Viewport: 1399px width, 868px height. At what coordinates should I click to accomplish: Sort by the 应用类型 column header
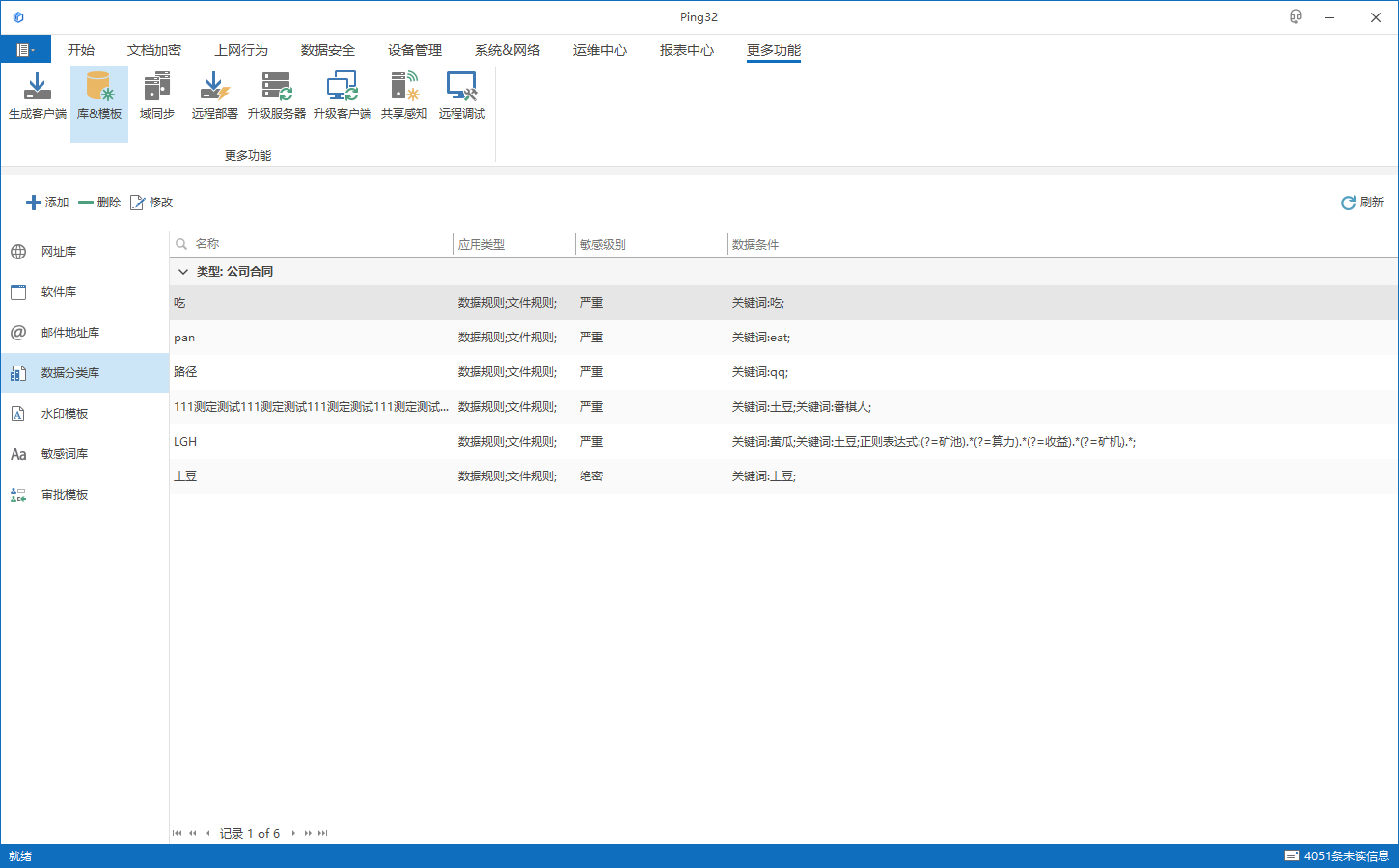514,245
